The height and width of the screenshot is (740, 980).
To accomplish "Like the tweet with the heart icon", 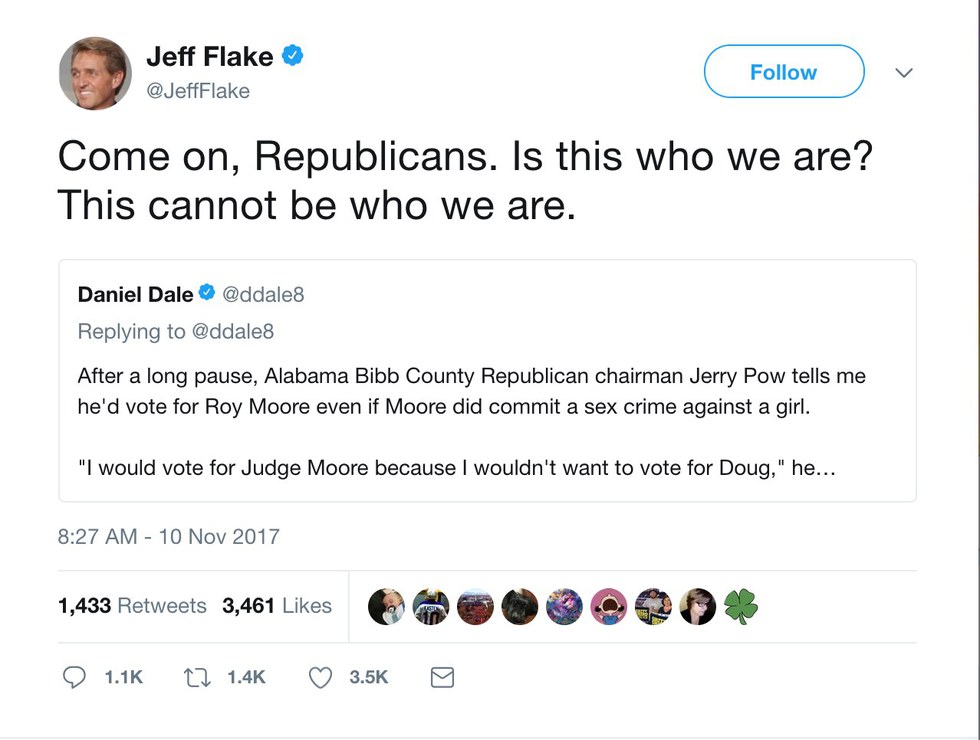I will point(320,678).
